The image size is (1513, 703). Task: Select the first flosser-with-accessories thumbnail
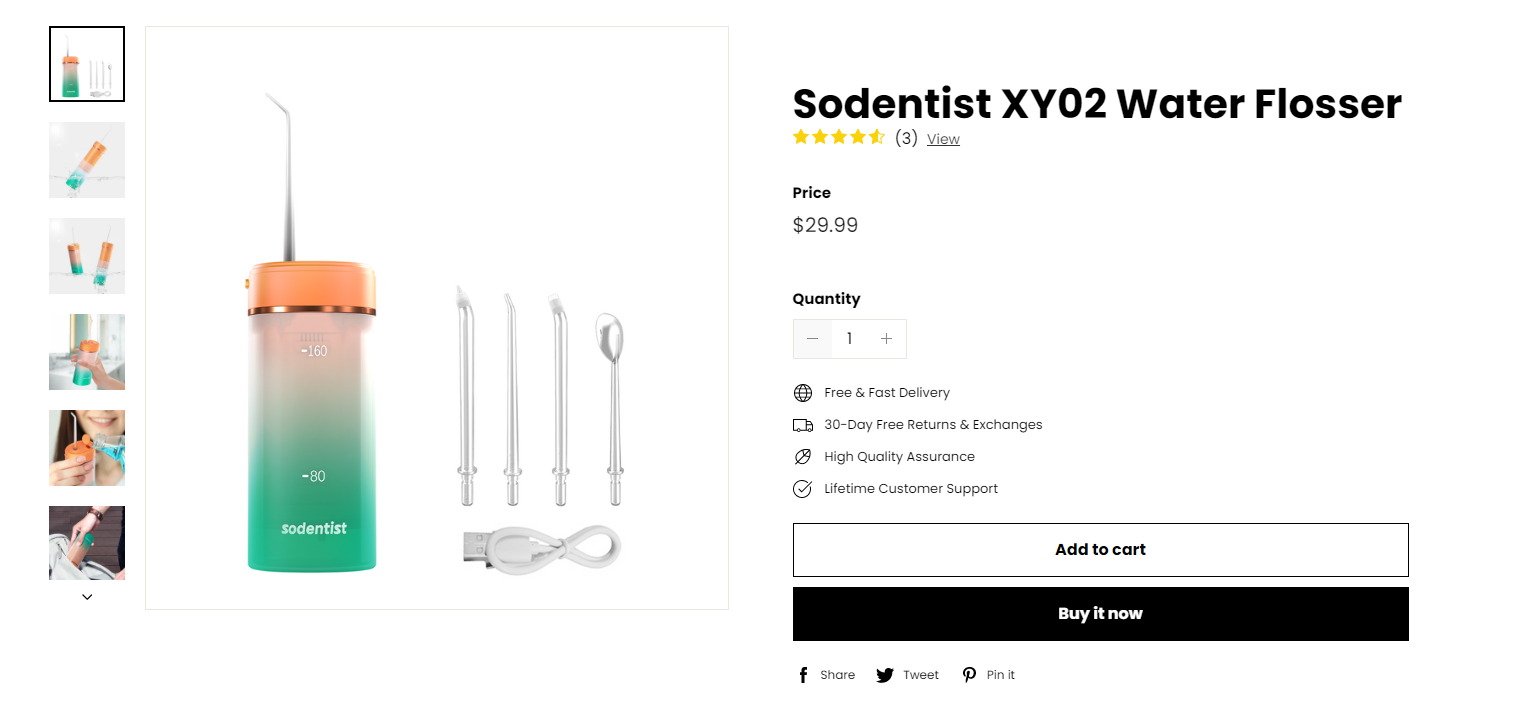[87, 64]
